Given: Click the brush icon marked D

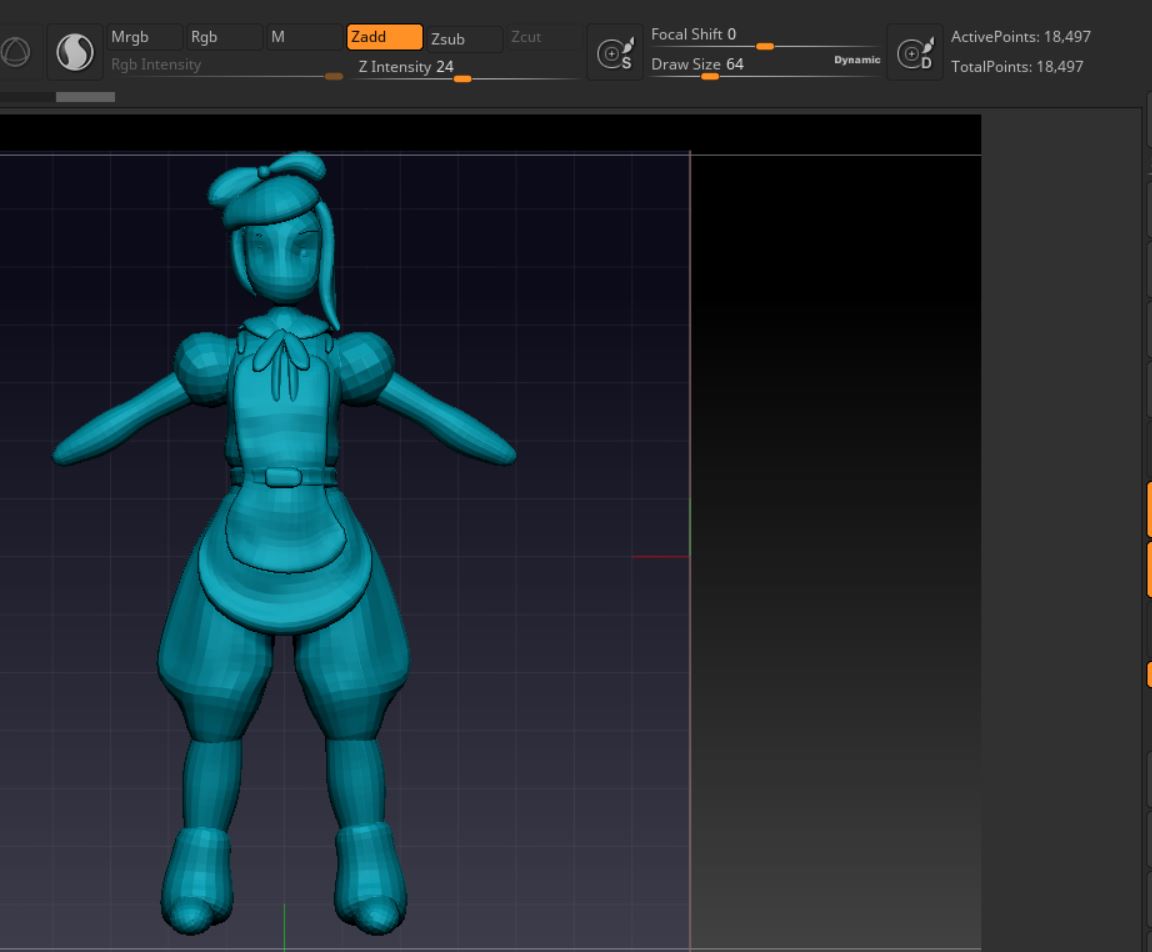Looking at the screenshot, I should coord(915,52).
